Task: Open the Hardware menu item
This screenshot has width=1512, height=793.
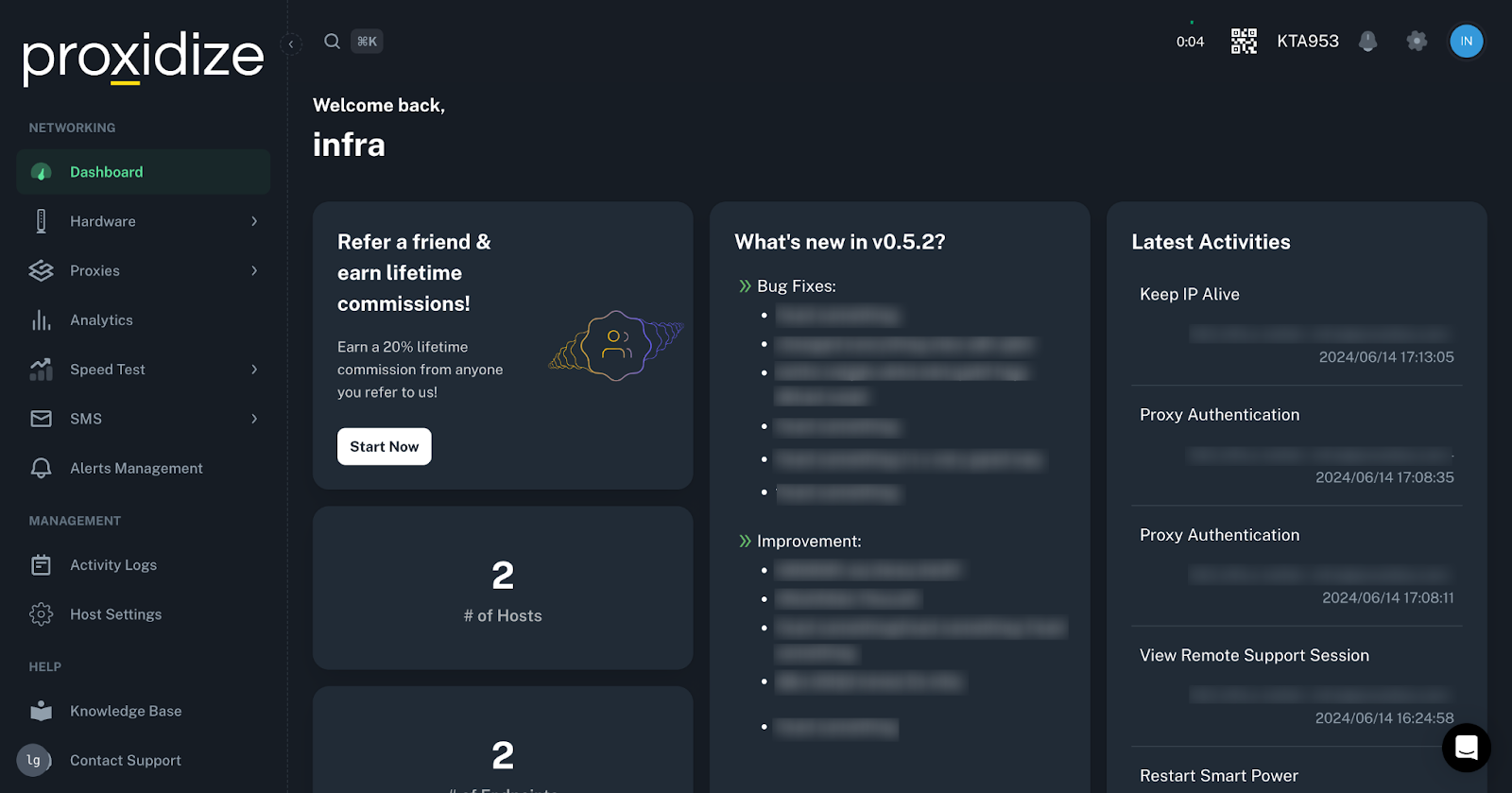Action: click(x=143, y=221)
